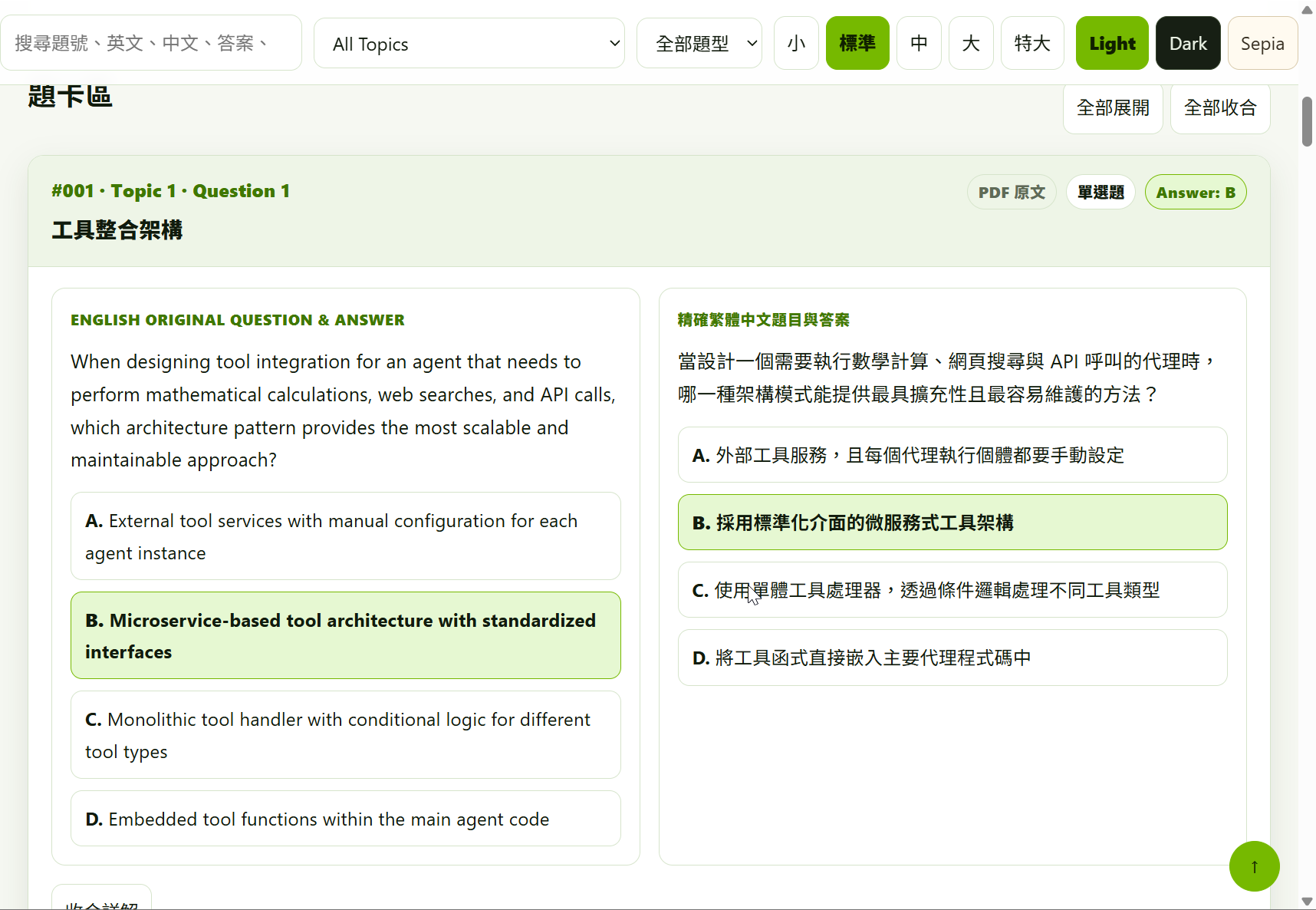Image resolution: width=1316 pixels, height=910 pixels.
Task: Click 全部展開 to expand all cards
Action: tap(1113, 108)
